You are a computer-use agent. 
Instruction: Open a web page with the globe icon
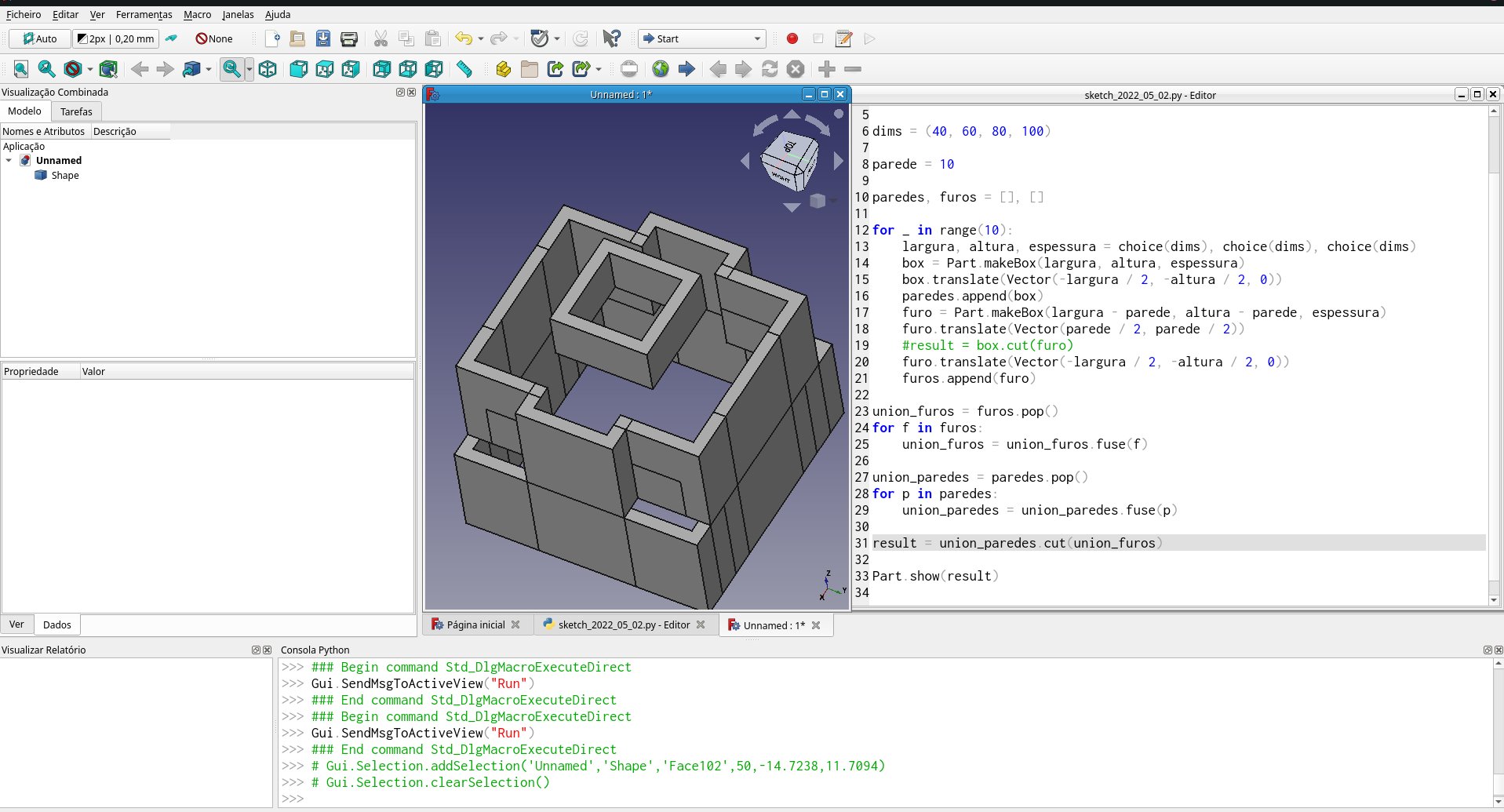(661, 69)
